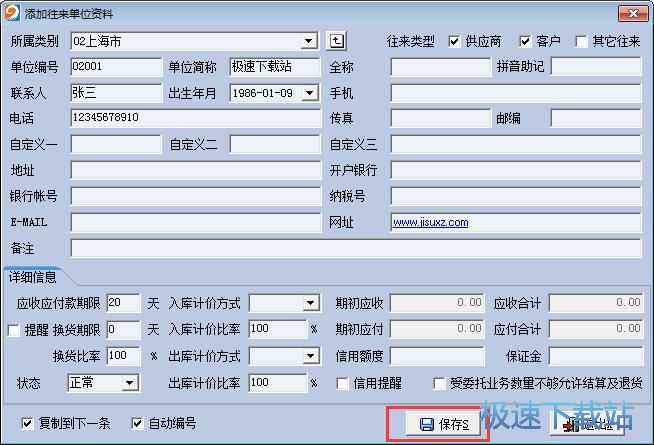Click the 备注 input field
The width and height of the screenshot is (654, 445).
356,248
